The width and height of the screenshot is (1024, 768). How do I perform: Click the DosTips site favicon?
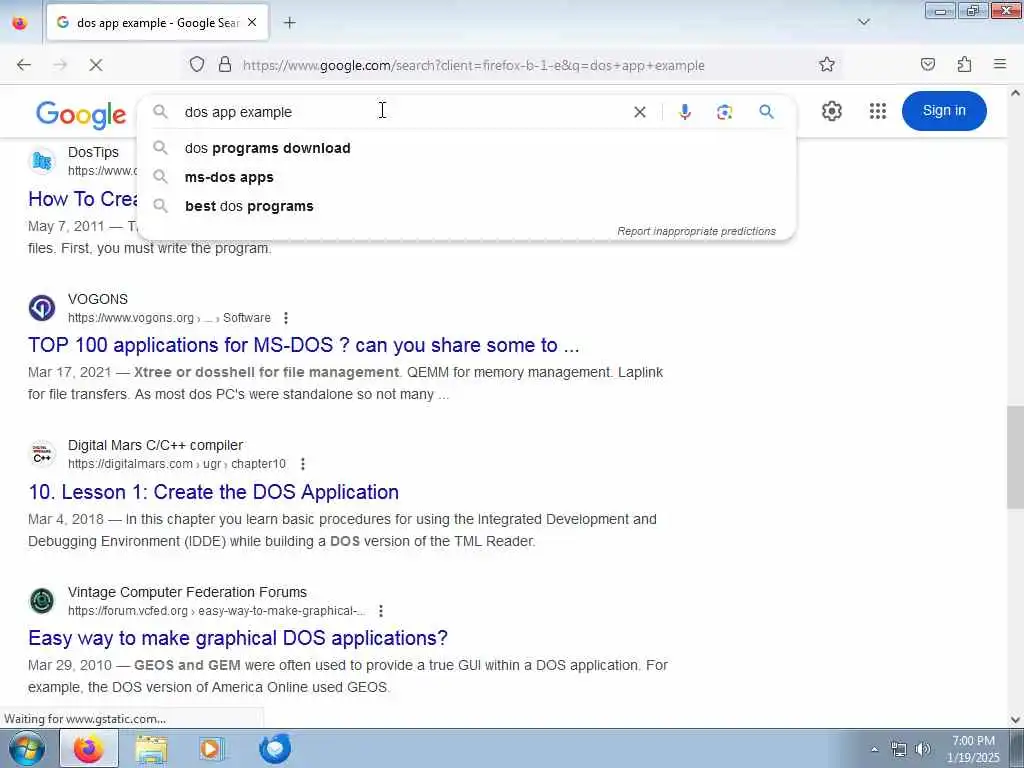42,161
